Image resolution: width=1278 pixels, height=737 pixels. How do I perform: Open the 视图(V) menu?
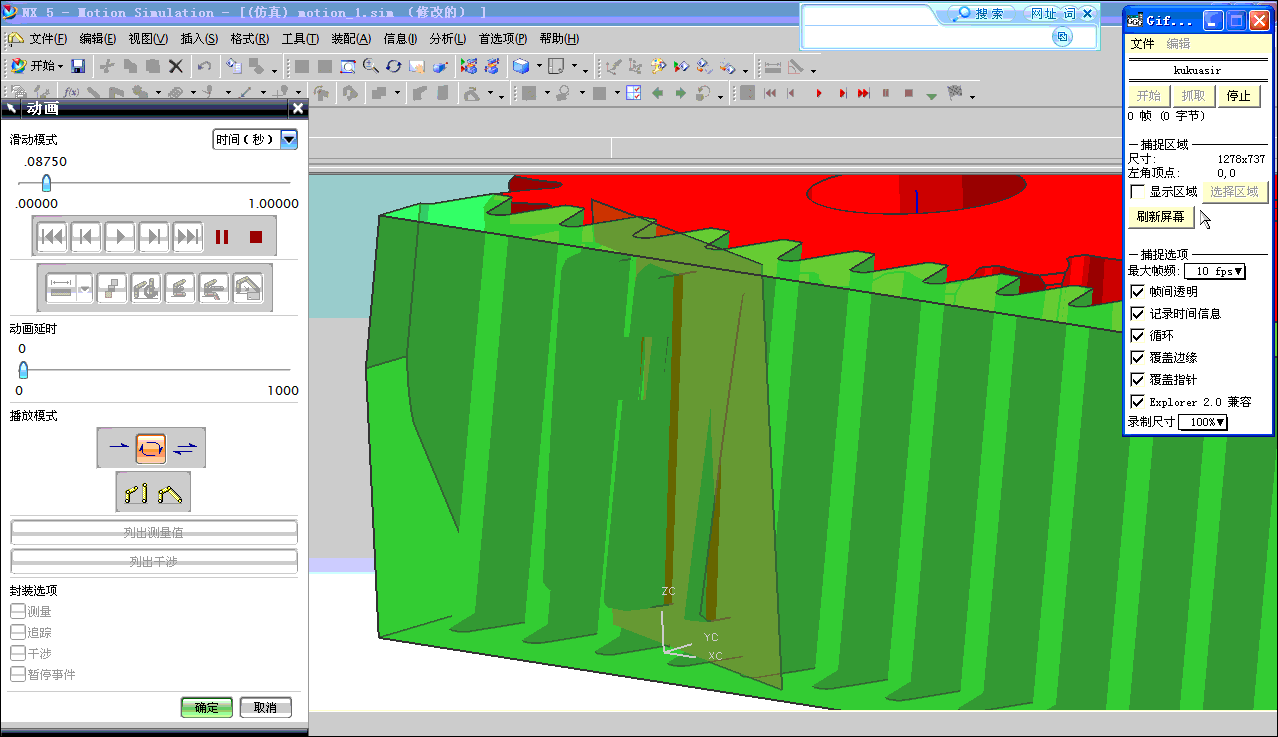(148, 39)
